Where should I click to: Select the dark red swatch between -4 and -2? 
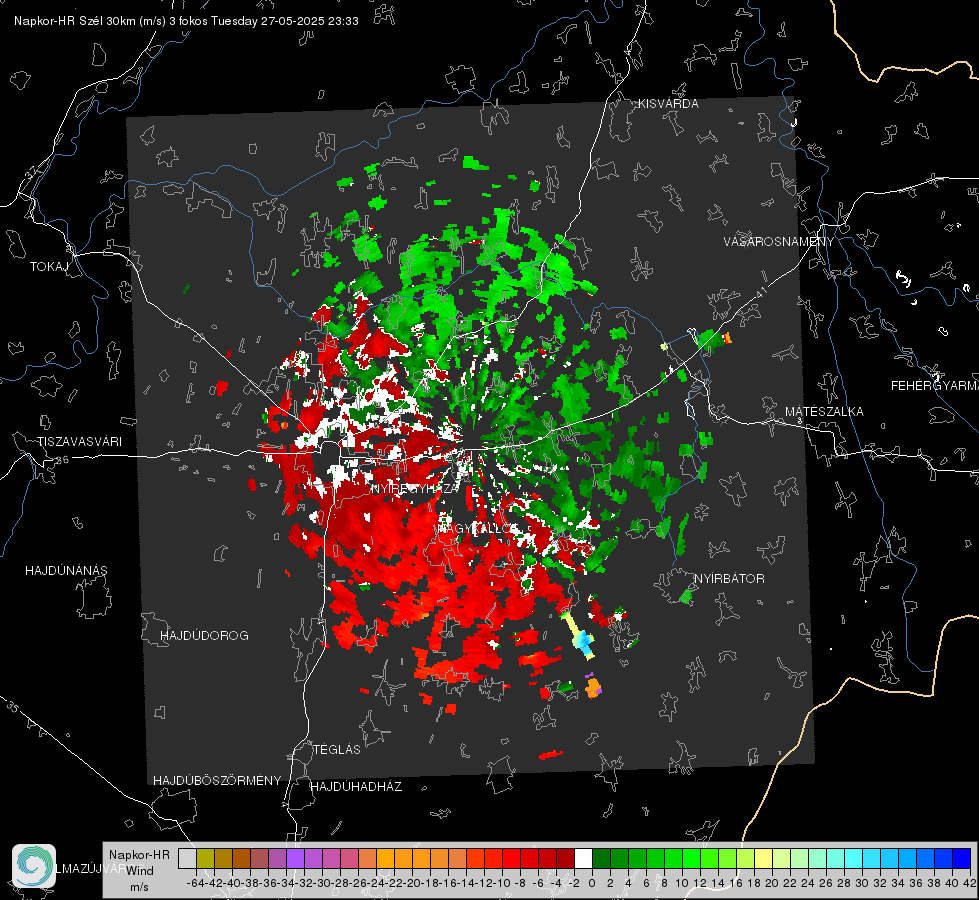565,858
